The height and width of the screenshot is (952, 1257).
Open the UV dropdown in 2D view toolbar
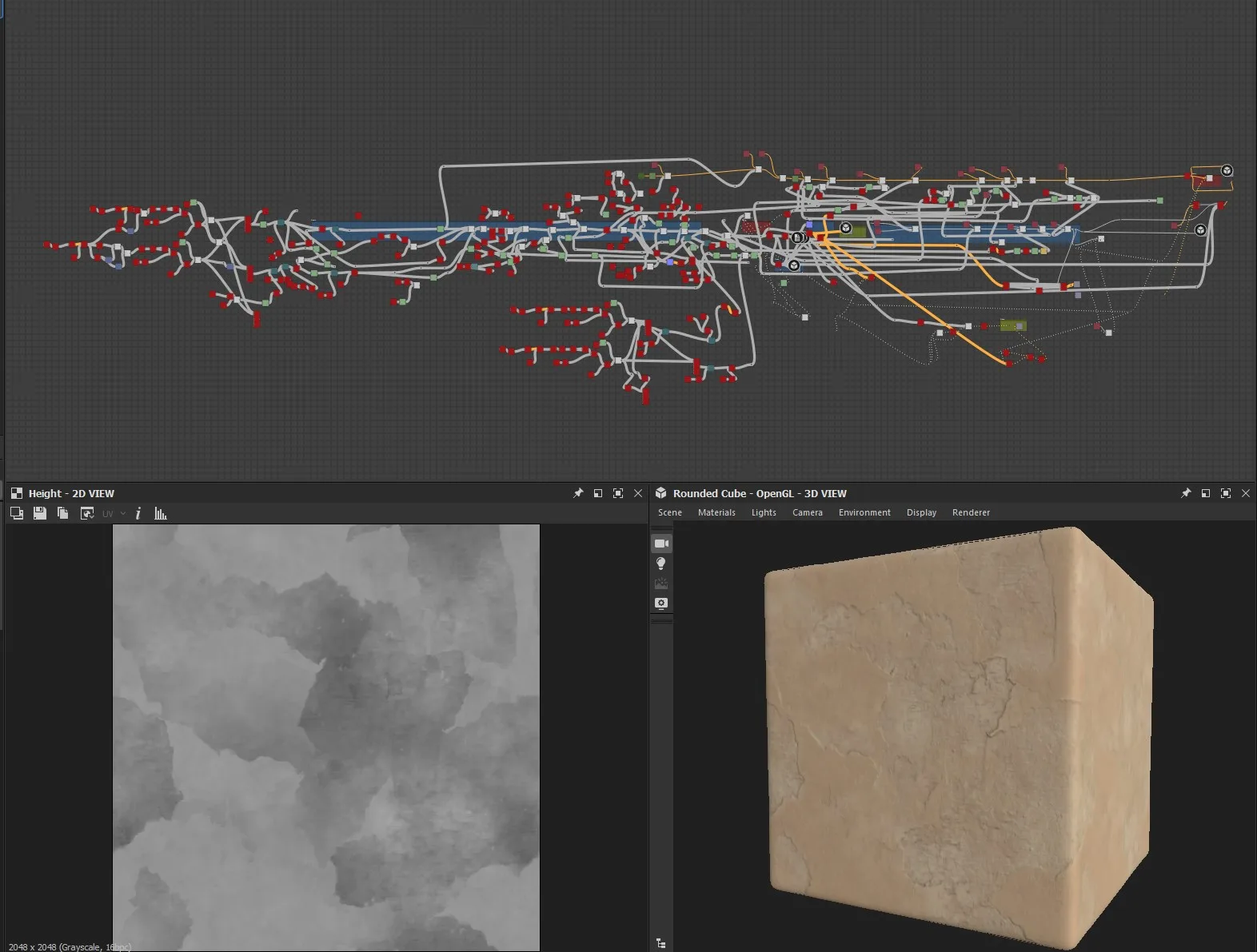tap(114, 514)
